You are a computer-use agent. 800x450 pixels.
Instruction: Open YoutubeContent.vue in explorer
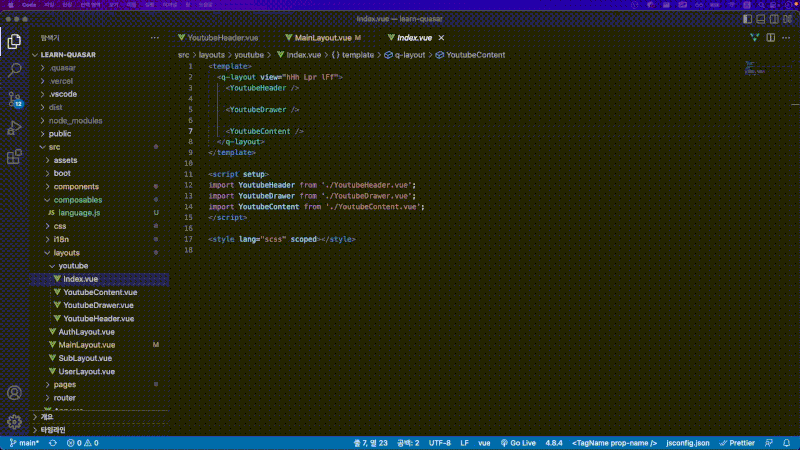(100, 292)
